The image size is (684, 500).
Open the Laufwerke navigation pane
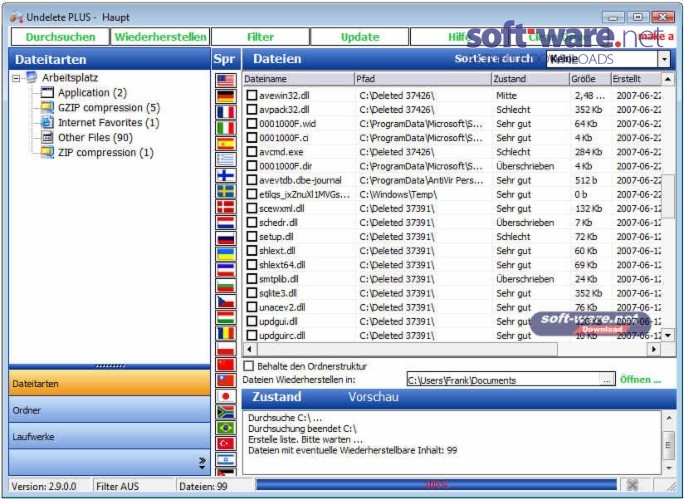109,436
